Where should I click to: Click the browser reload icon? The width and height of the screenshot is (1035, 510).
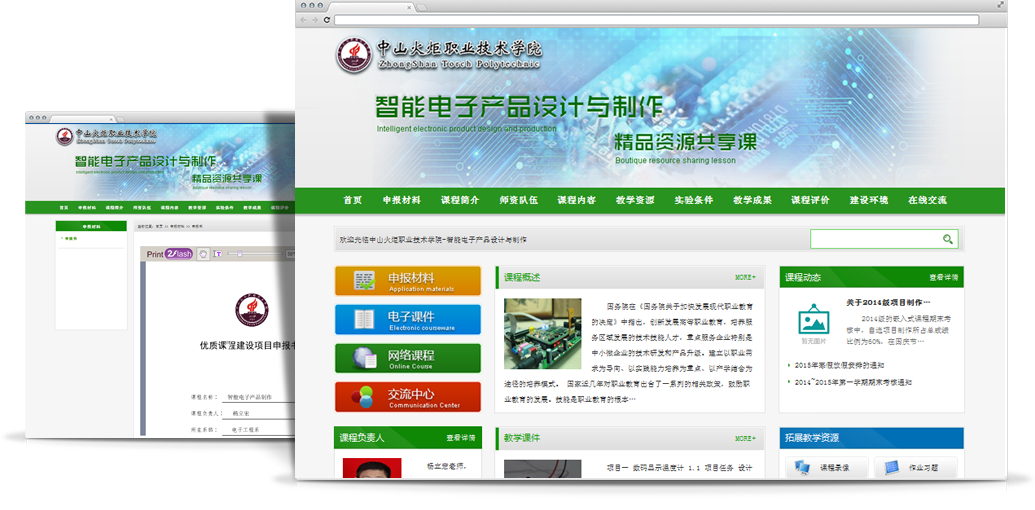[x=327, y=20]
